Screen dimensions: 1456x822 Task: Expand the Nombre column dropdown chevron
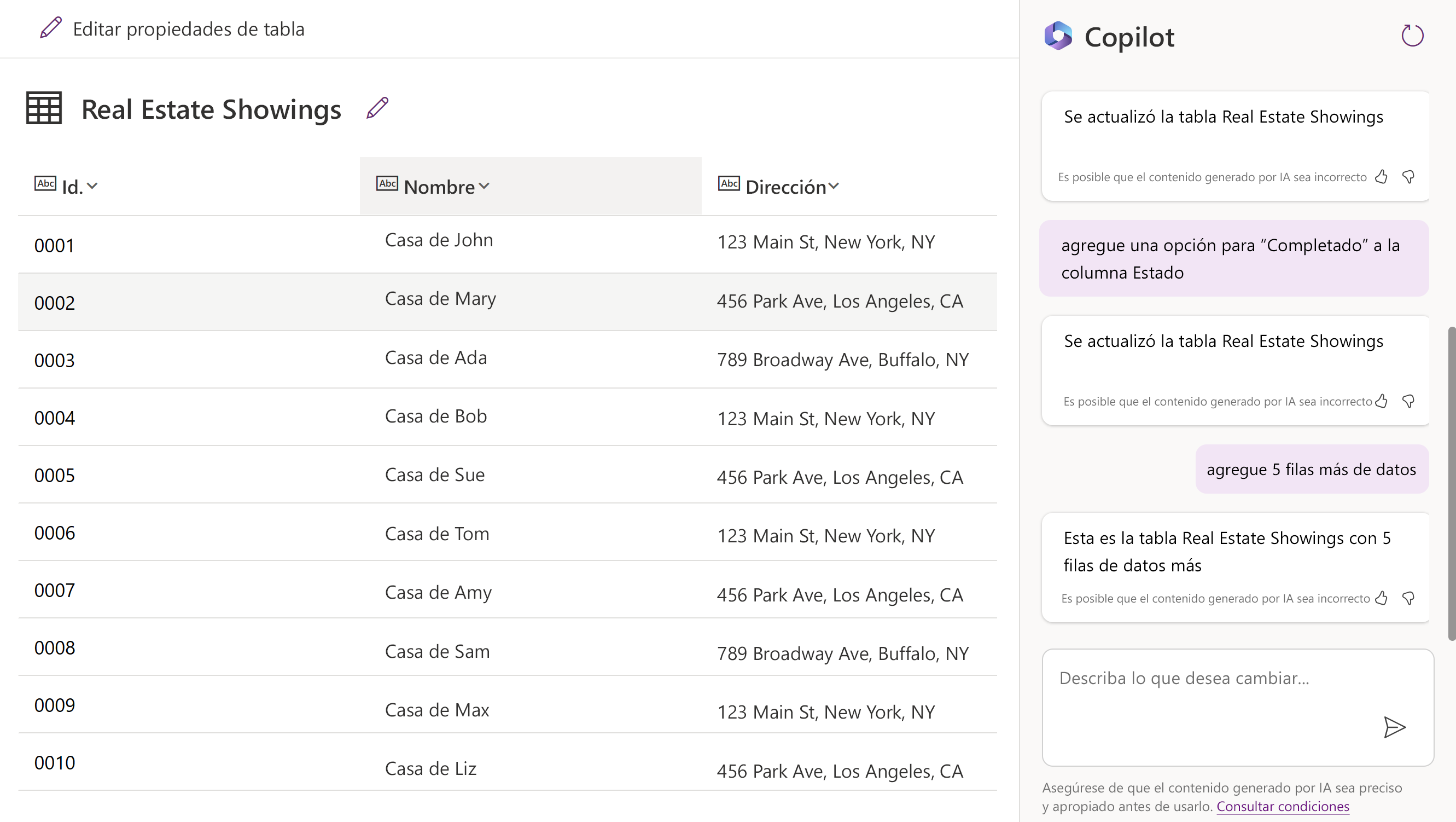coord(484,186)
